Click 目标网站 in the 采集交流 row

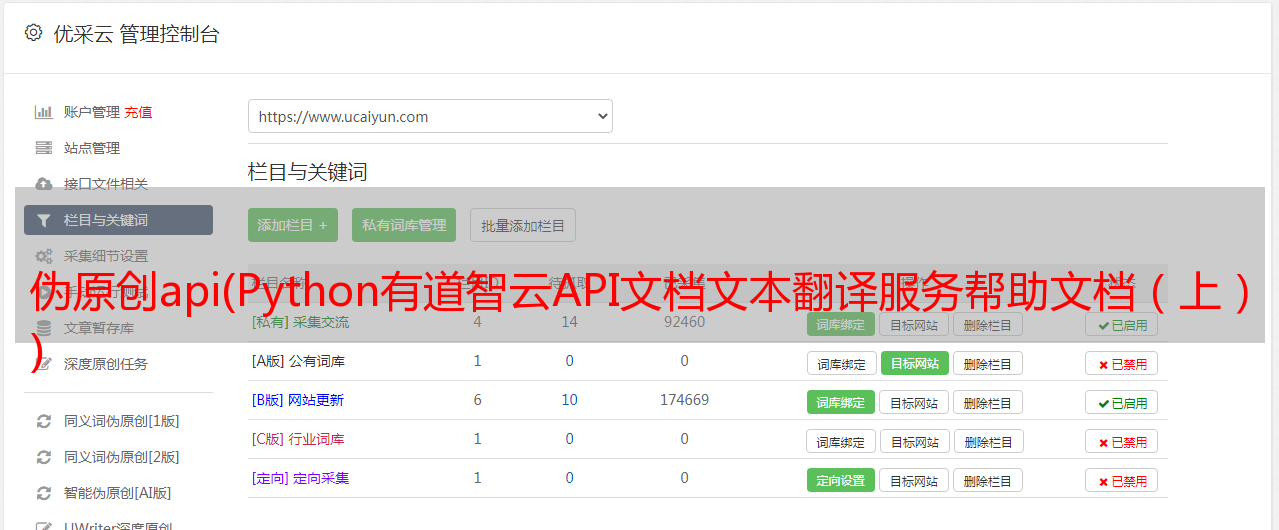tap(914, 324)
